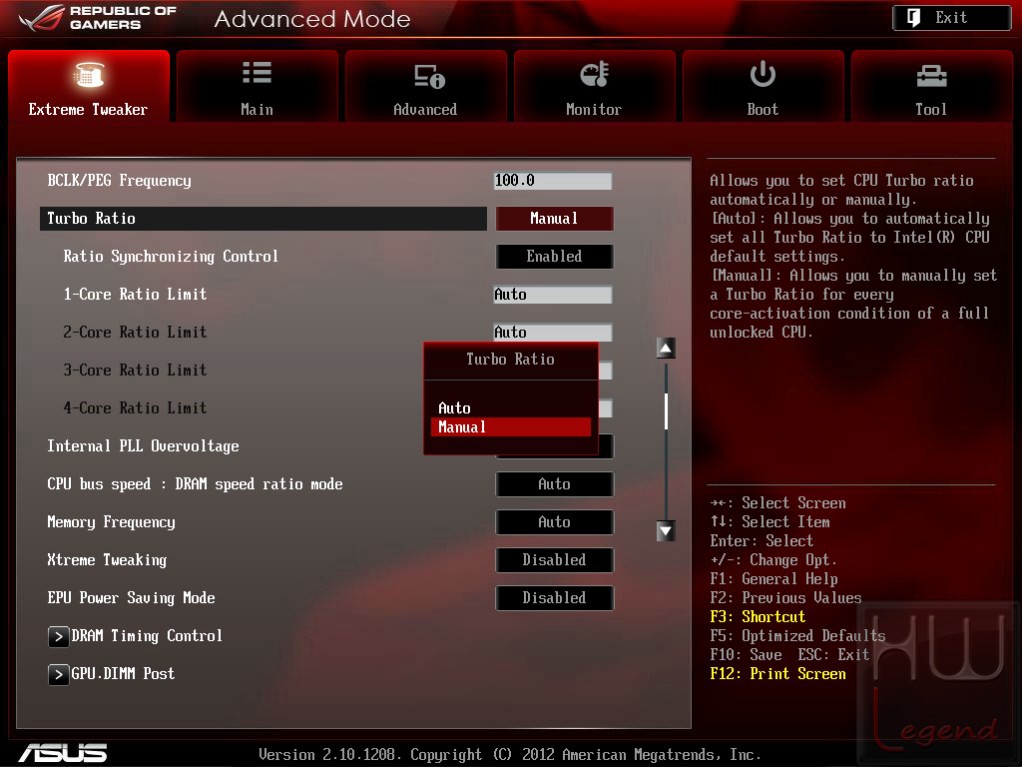Click the version copyright text
Viewport: 1022px width, 767px height.
(510, 755)
